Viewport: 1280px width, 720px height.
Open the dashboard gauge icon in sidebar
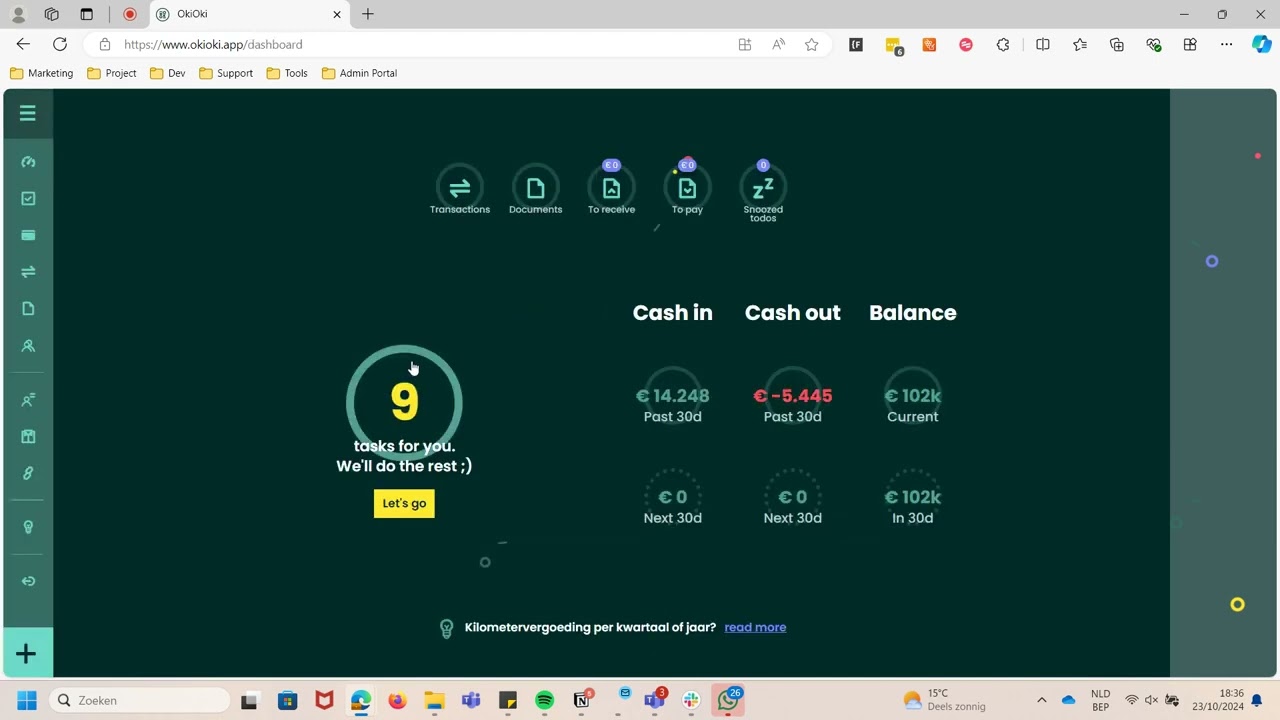point(28,162)
